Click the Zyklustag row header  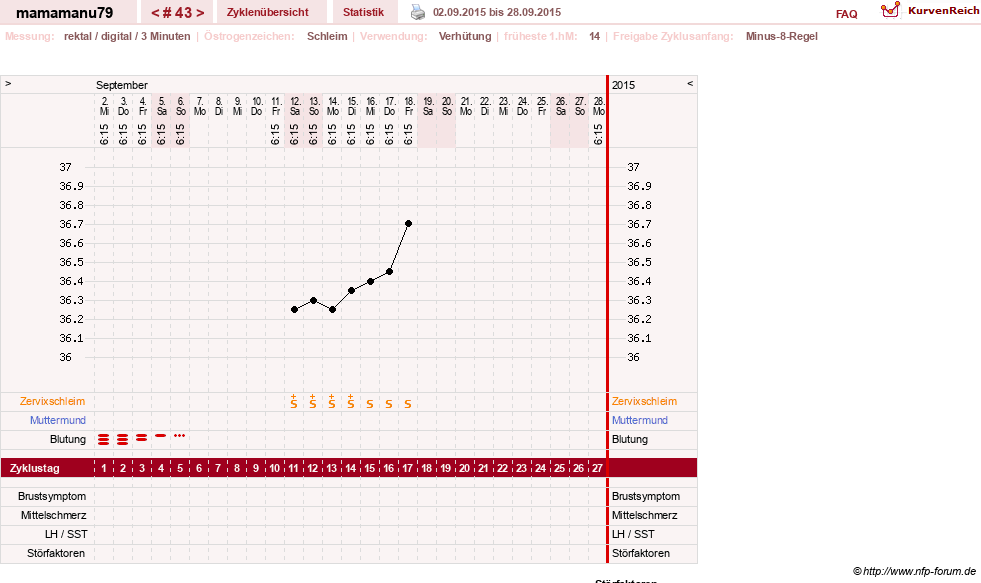click(x=34, y=468)
